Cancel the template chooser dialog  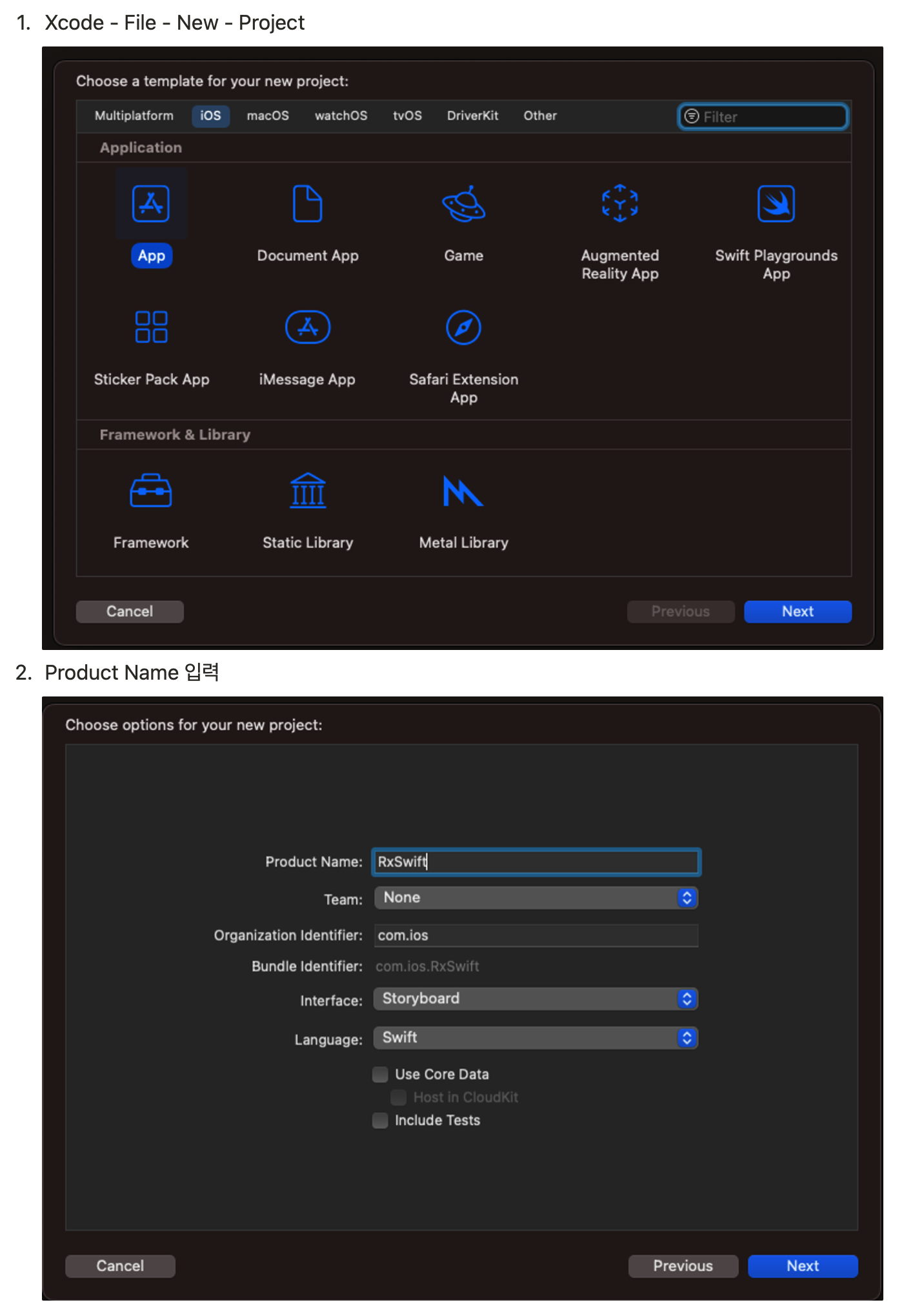130,611
